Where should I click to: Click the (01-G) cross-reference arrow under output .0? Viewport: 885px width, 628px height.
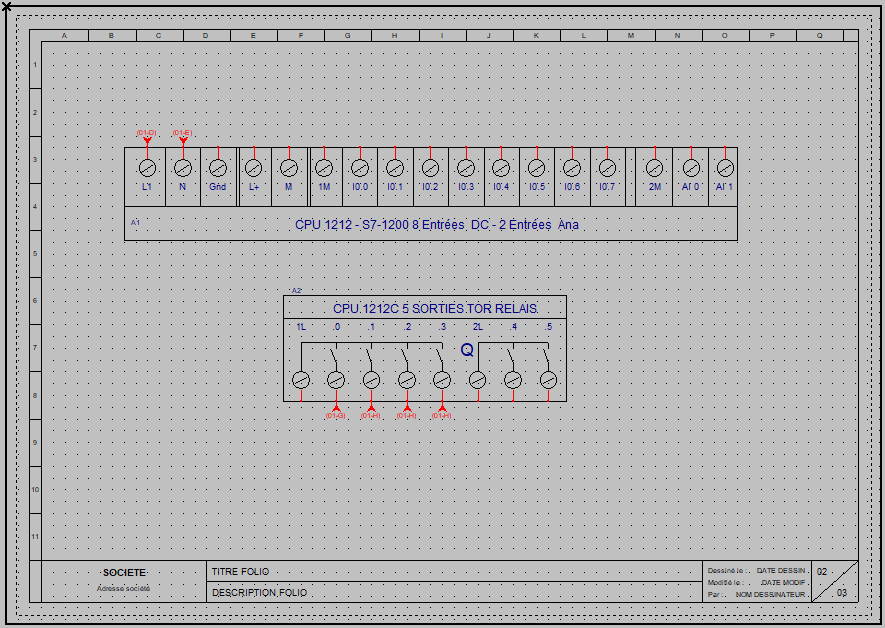coord(336,410)
